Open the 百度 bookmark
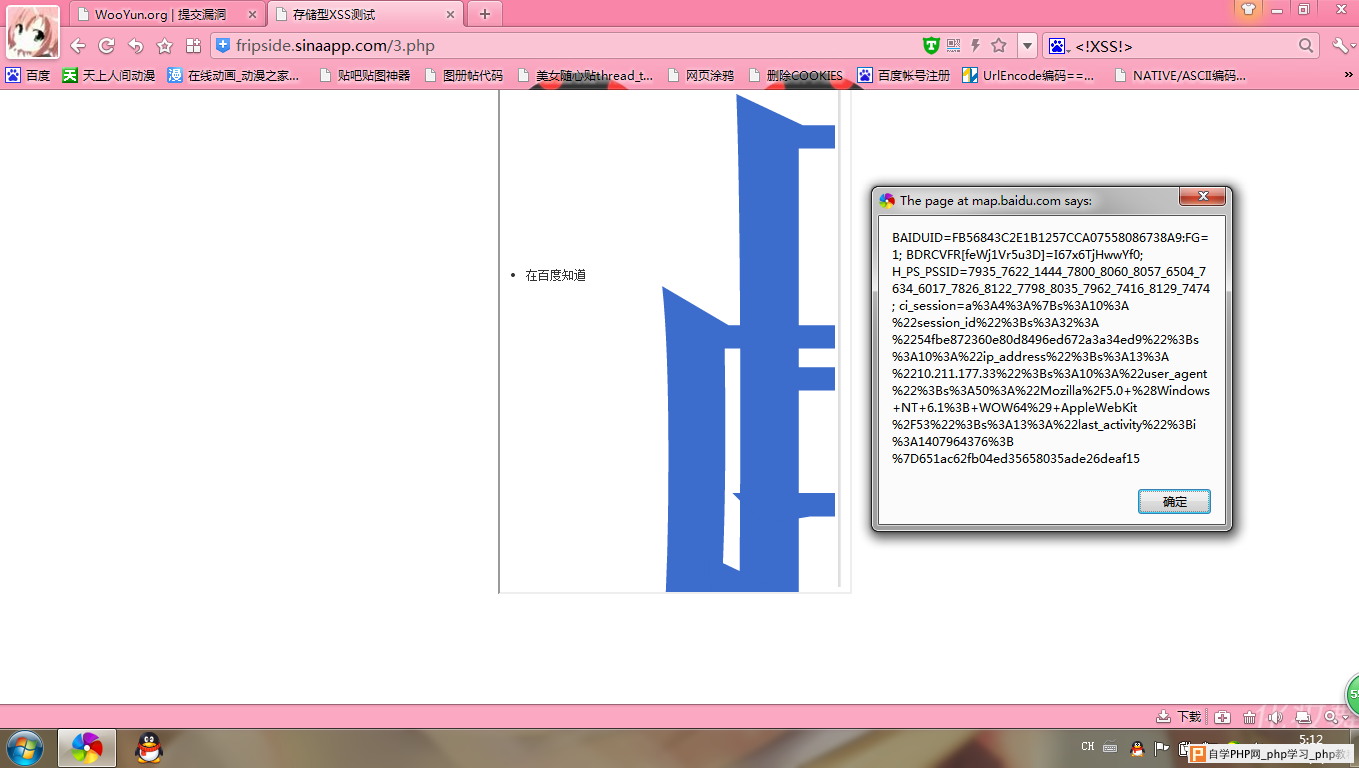Image resolution: width=1359 pixels, height=768 pixels. pos(28,75)
